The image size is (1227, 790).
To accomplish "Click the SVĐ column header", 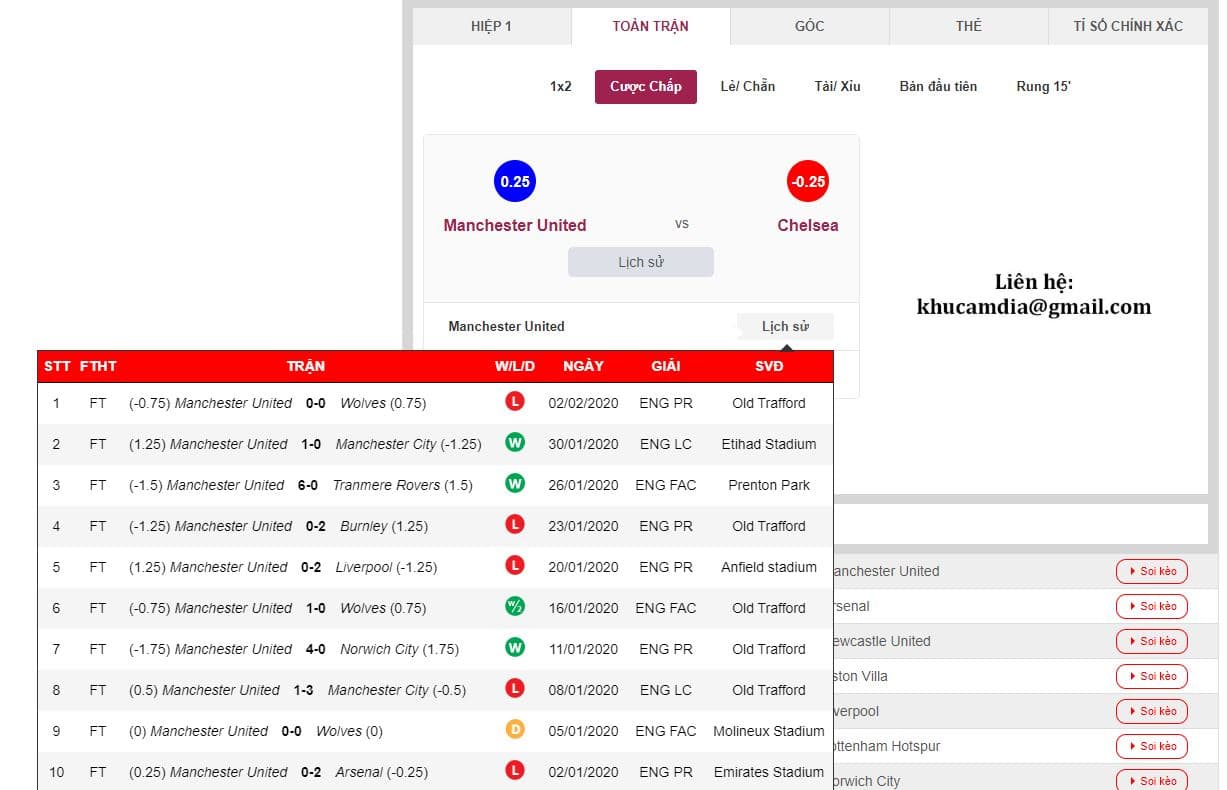I will [x=769, y=366].
